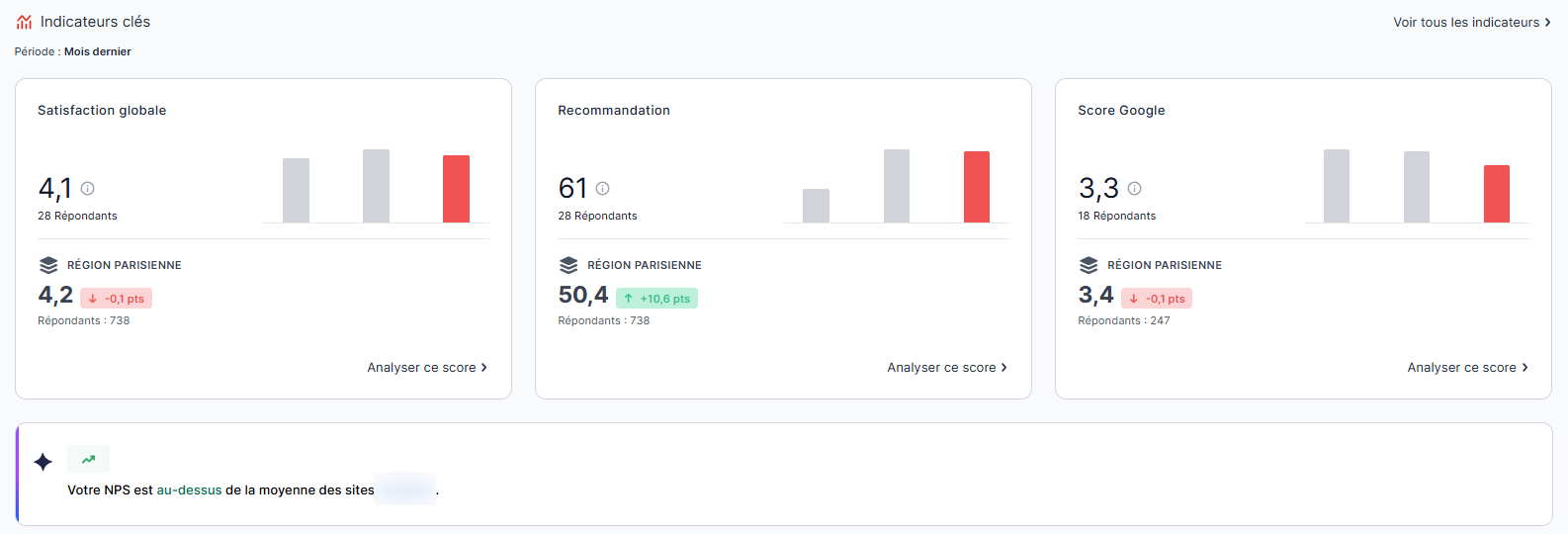Select the red bar in the Satisfaction globale chart
Viewport: 1568px width, 534px height.
pos(456,189)
